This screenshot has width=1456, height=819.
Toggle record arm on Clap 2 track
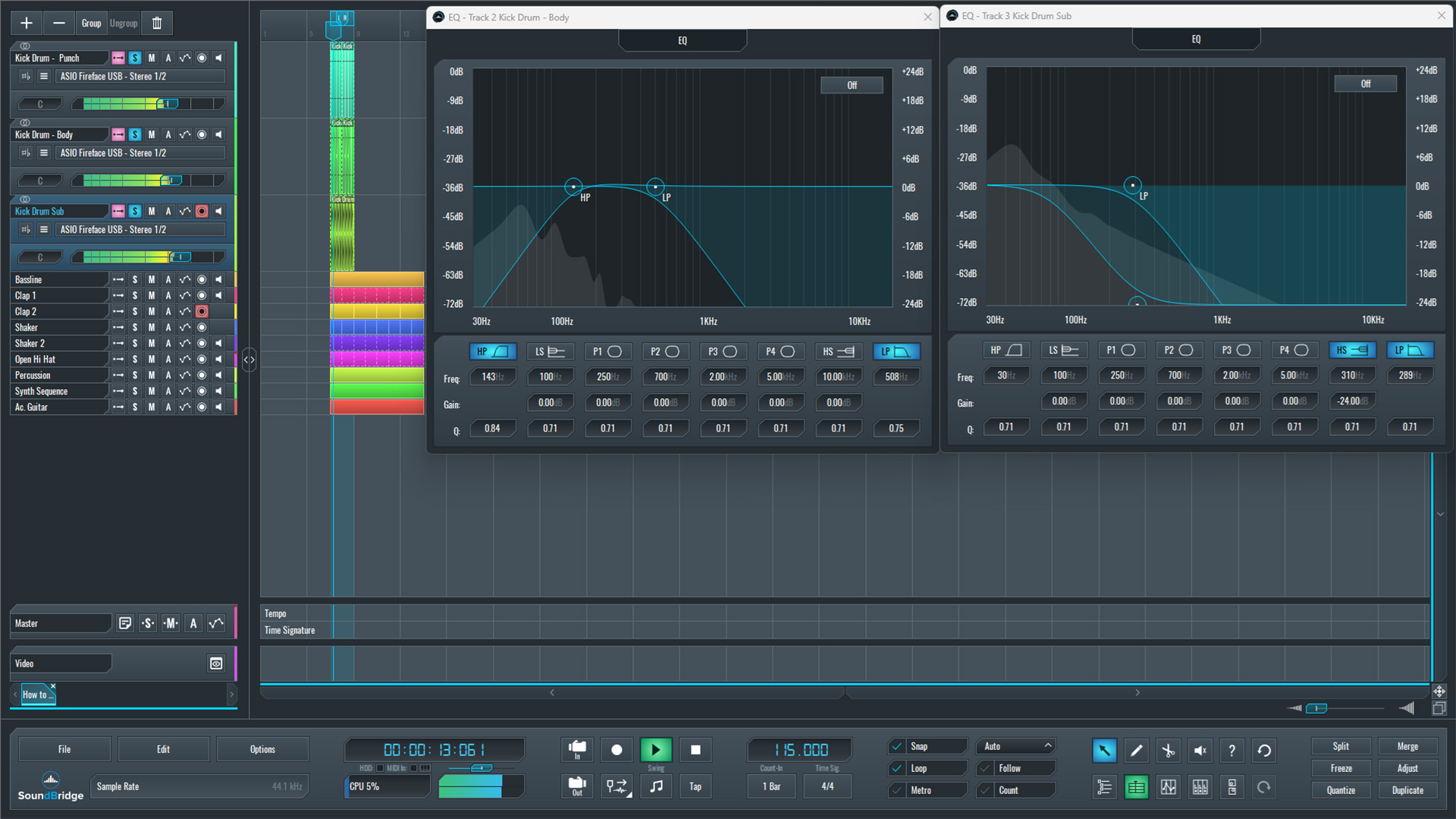click(x=202, y=312)
